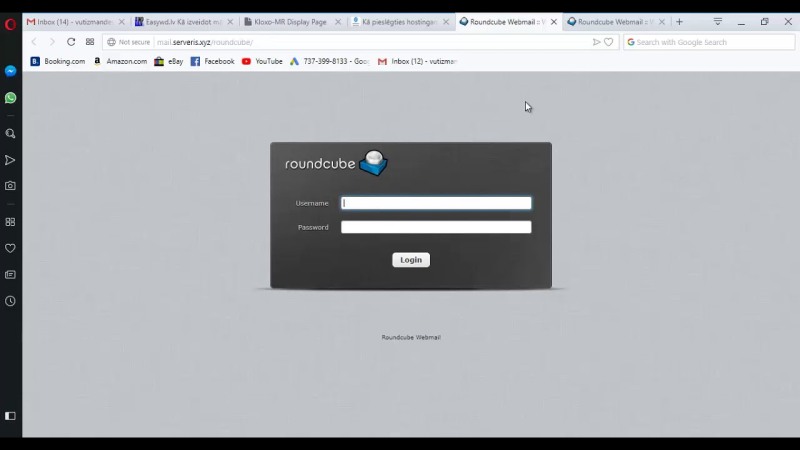Open the YouTube bookmark
The image size is (800, 450).
click(262, 61)
